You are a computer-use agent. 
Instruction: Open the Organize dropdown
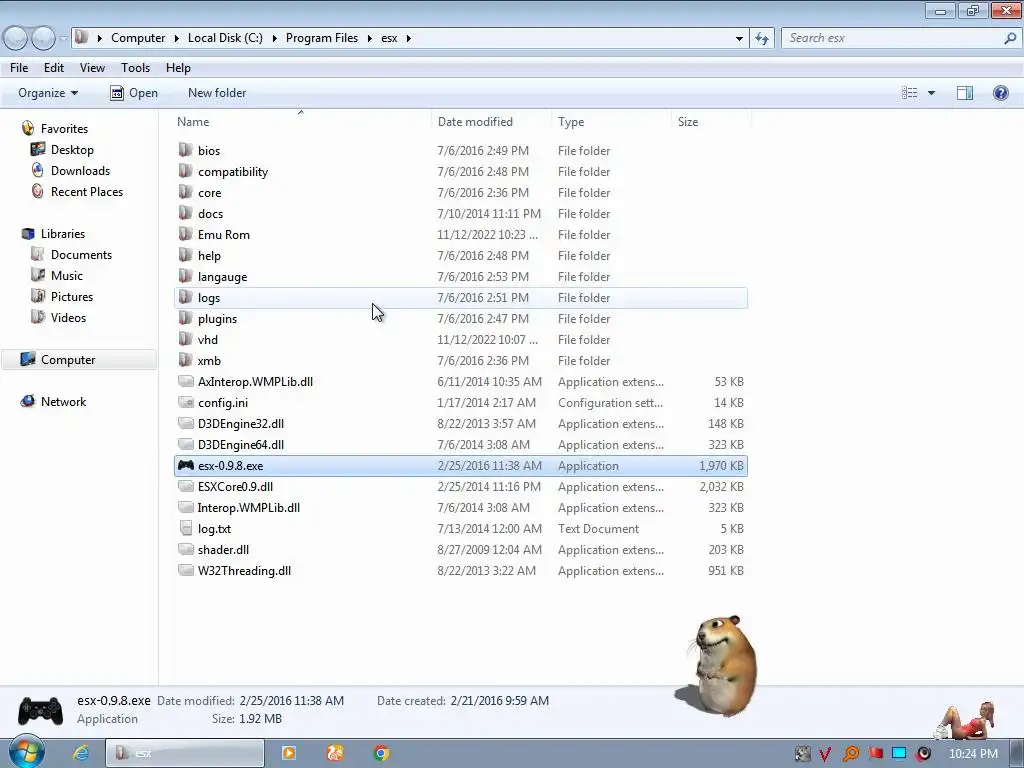[48, 93]
